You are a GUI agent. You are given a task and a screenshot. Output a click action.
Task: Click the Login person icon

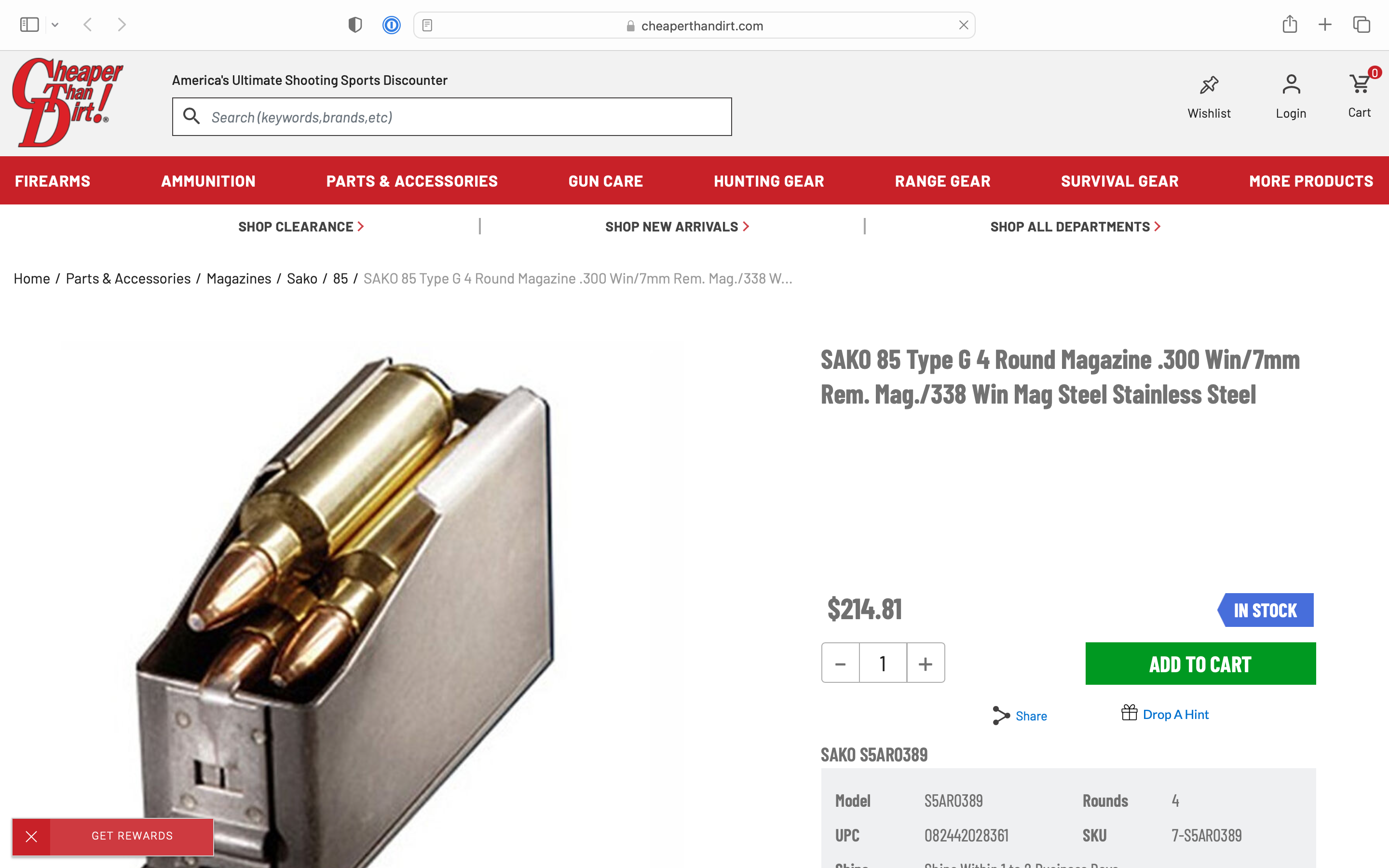click(x=1291, y=85)
